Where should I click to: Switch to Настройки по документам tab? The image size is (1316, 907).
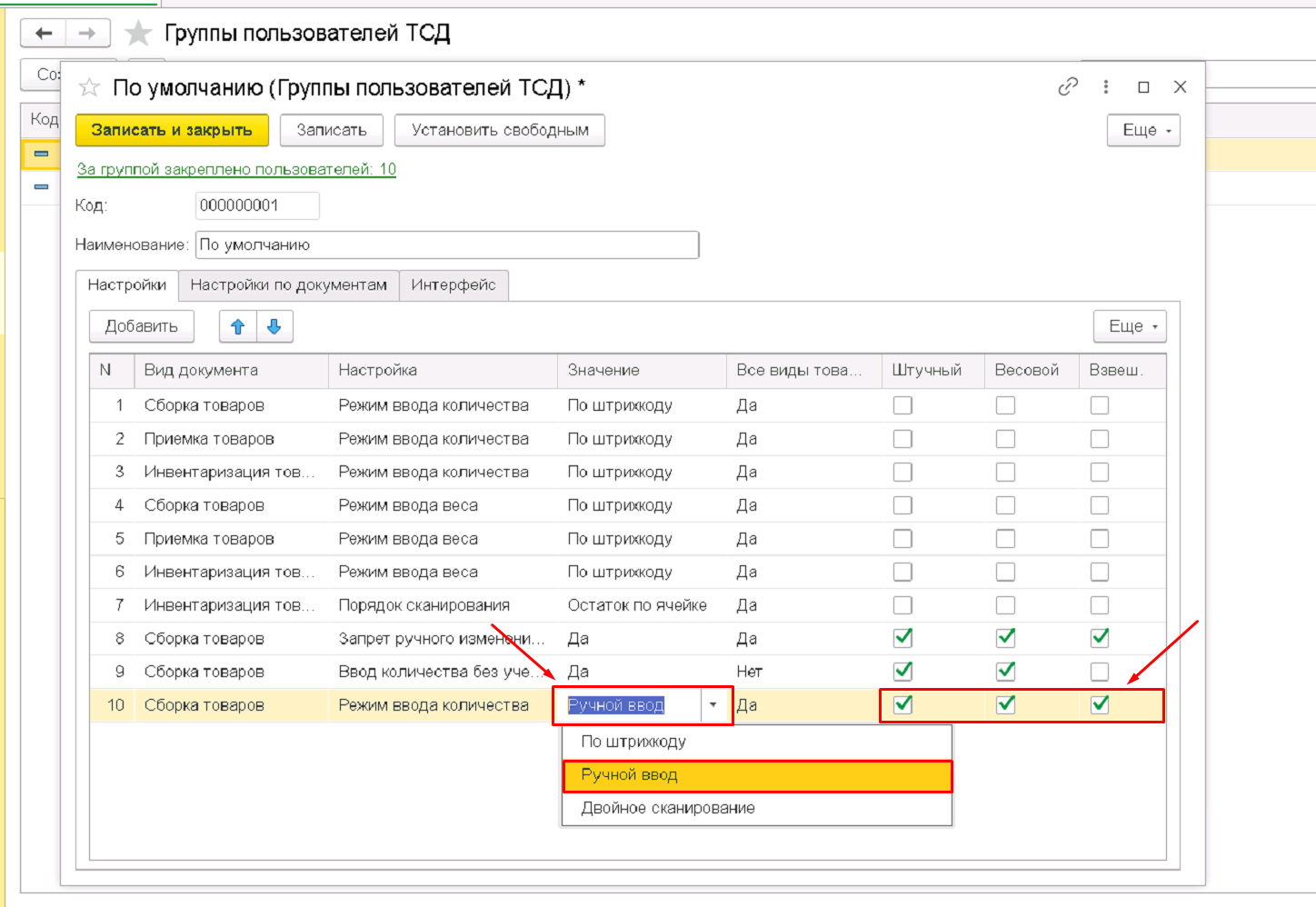click(288, 284)
